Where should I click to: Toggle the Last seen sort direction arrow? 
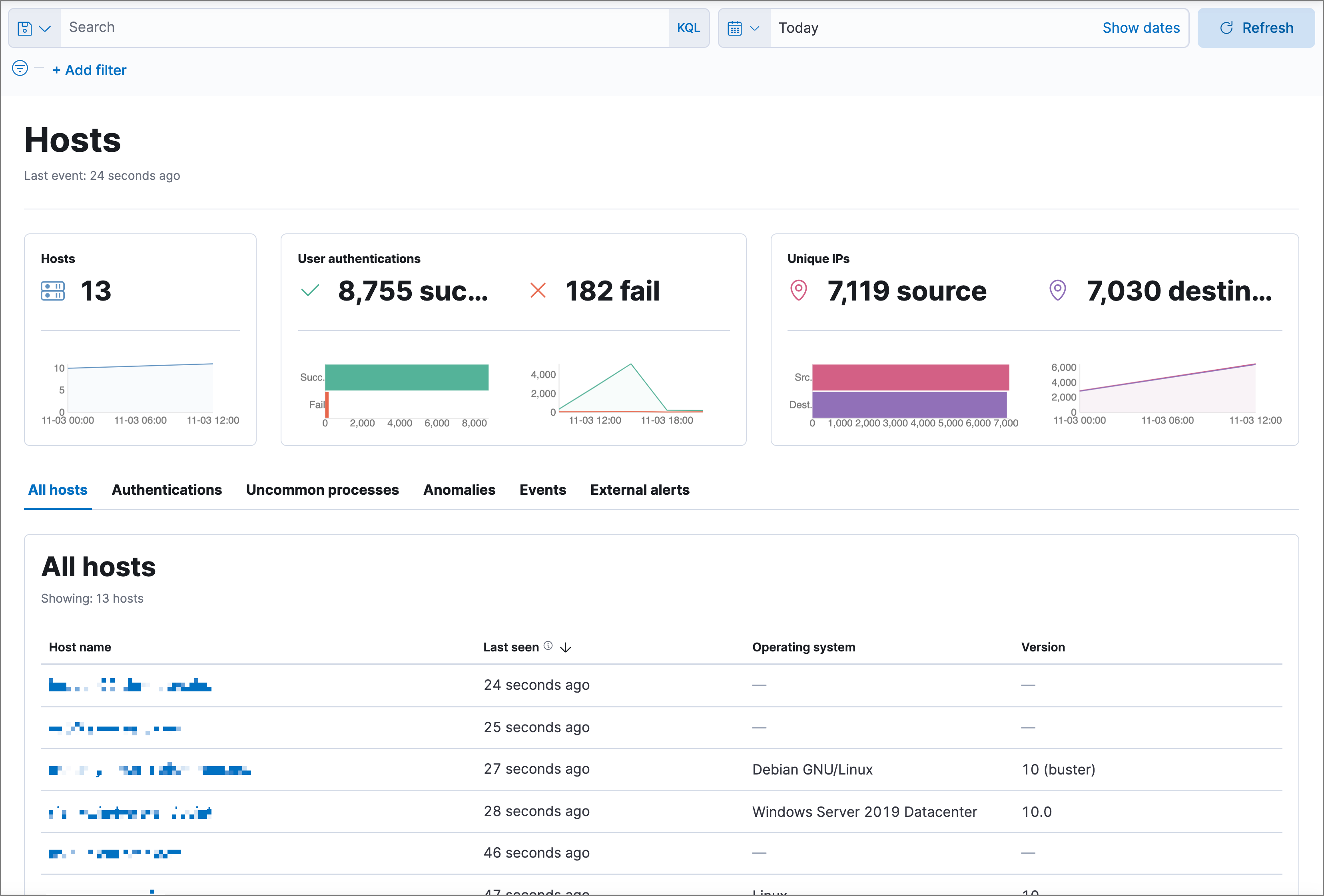click(x=568, y=646)
